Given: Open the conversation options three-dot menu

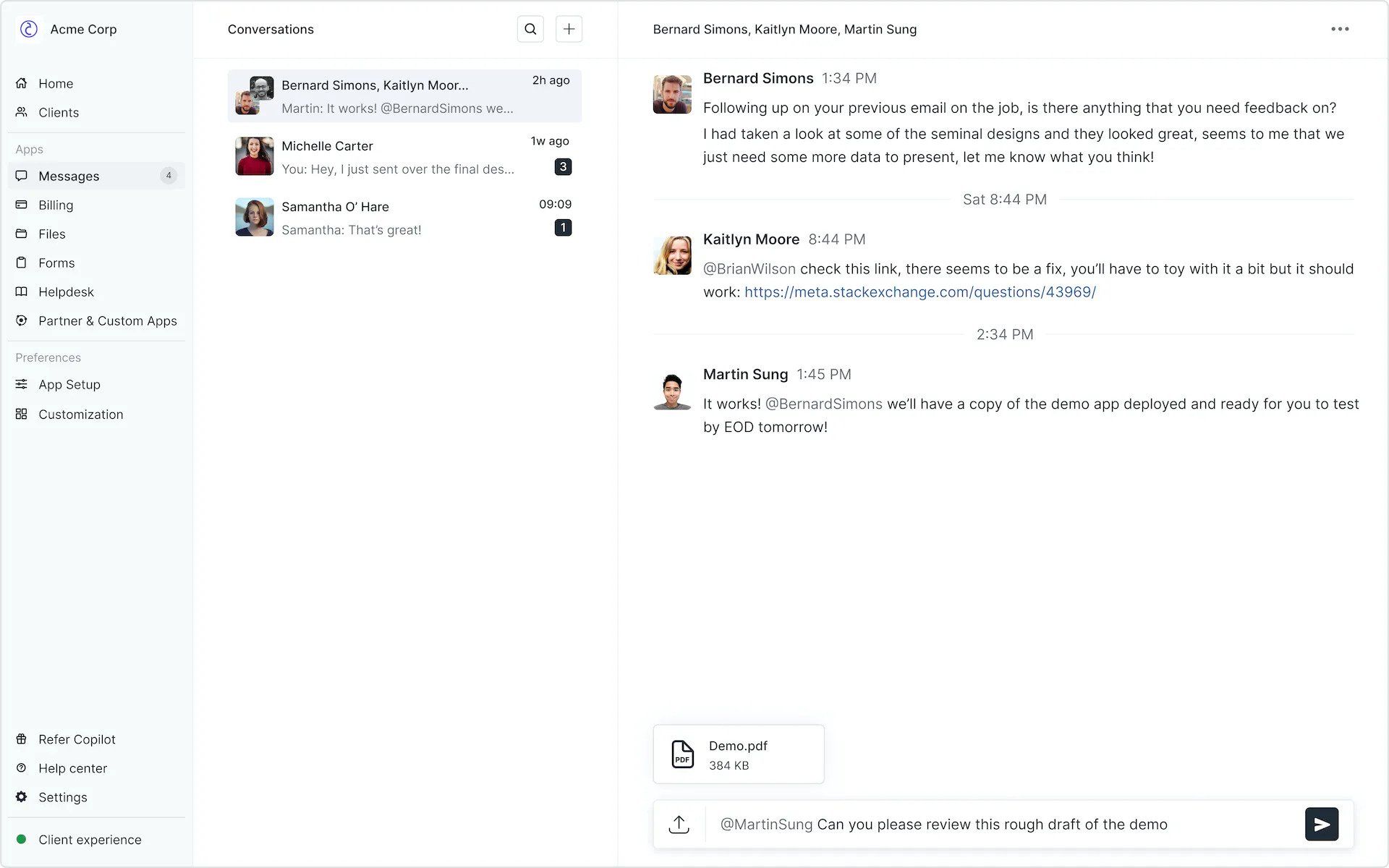Looking at the screenshot, I should (1341, 29).
